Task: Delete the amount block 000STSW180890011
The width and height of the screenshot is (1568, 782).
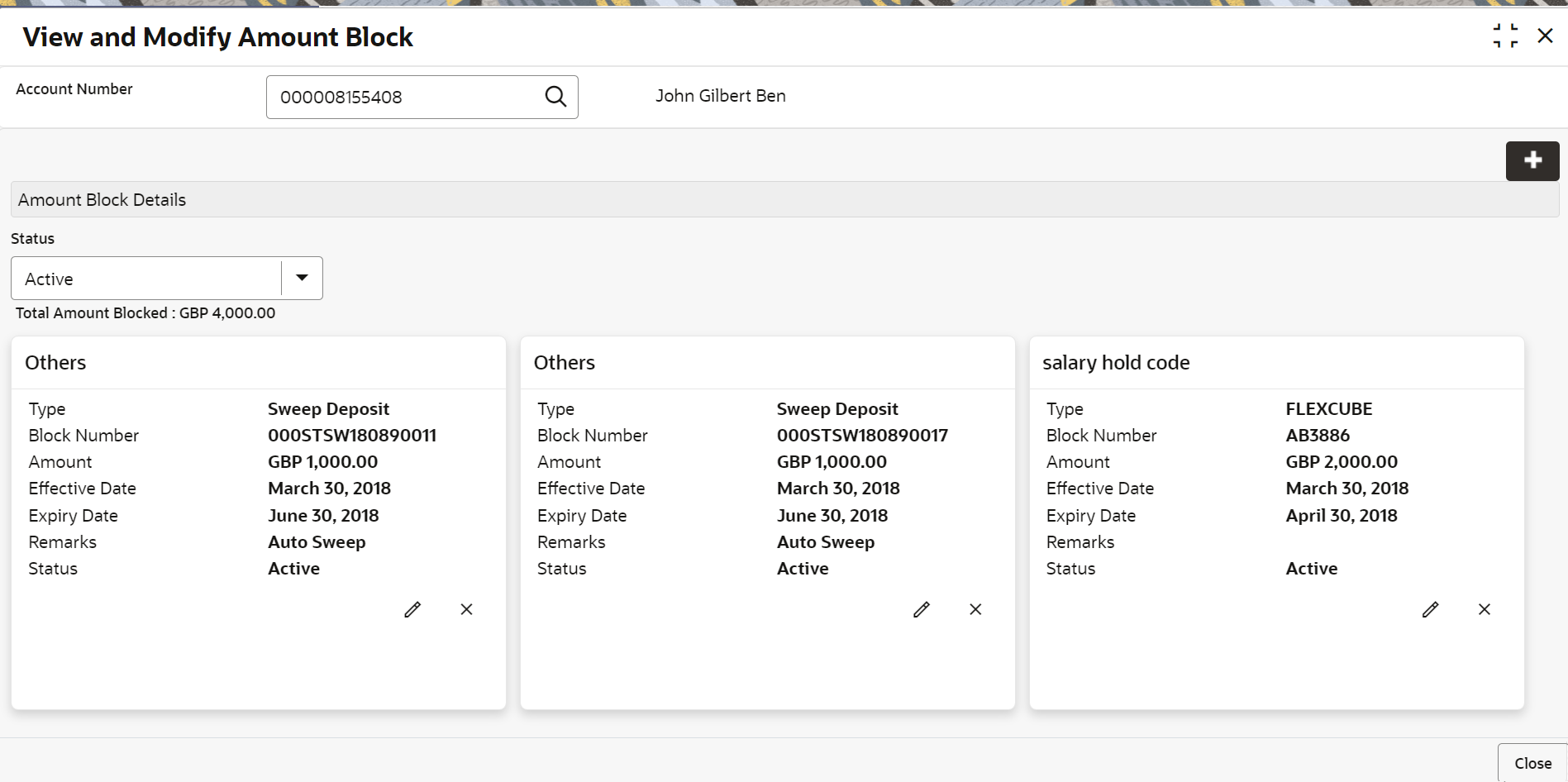Action: click(x=466, y=610)
